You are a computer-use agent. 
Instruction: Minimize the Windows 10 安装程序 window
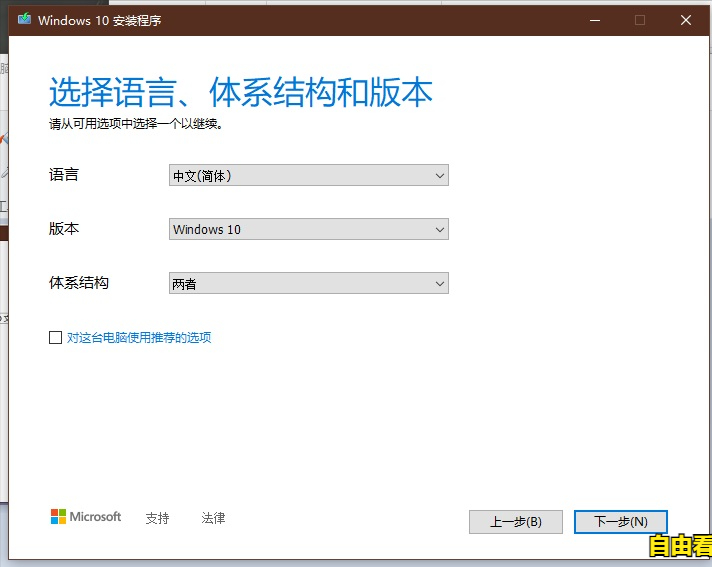(595, 20)
